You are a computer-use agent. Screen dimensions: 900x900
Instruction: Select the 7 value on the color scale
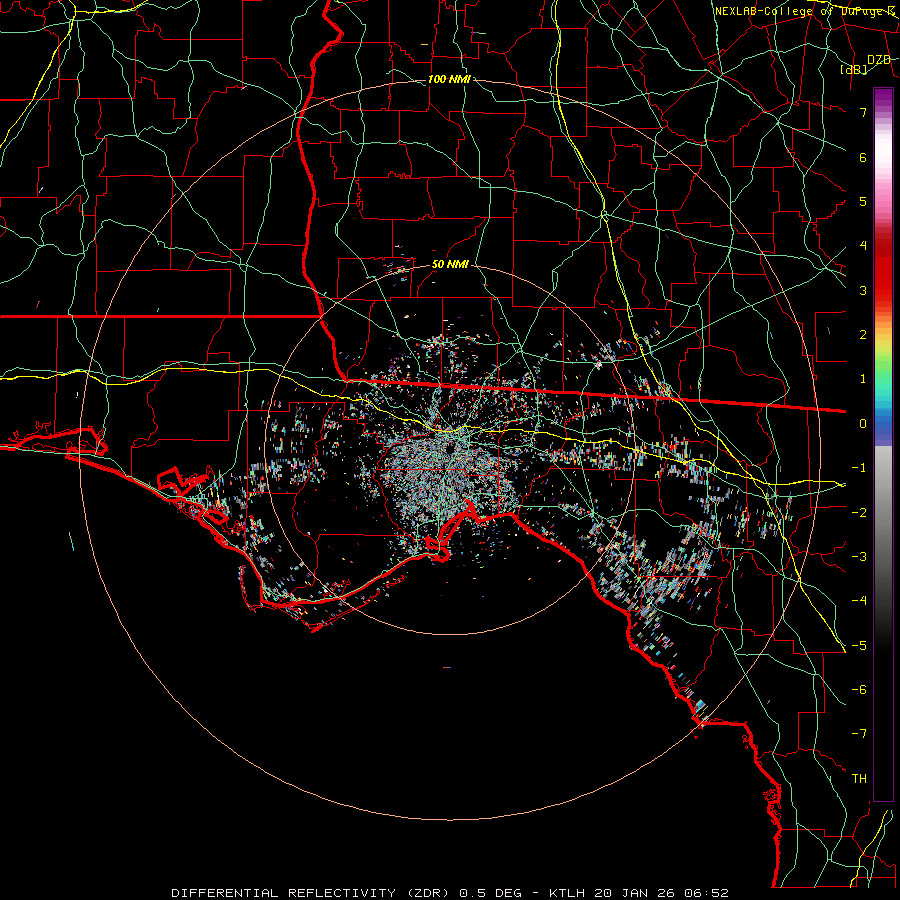(863, 112)
